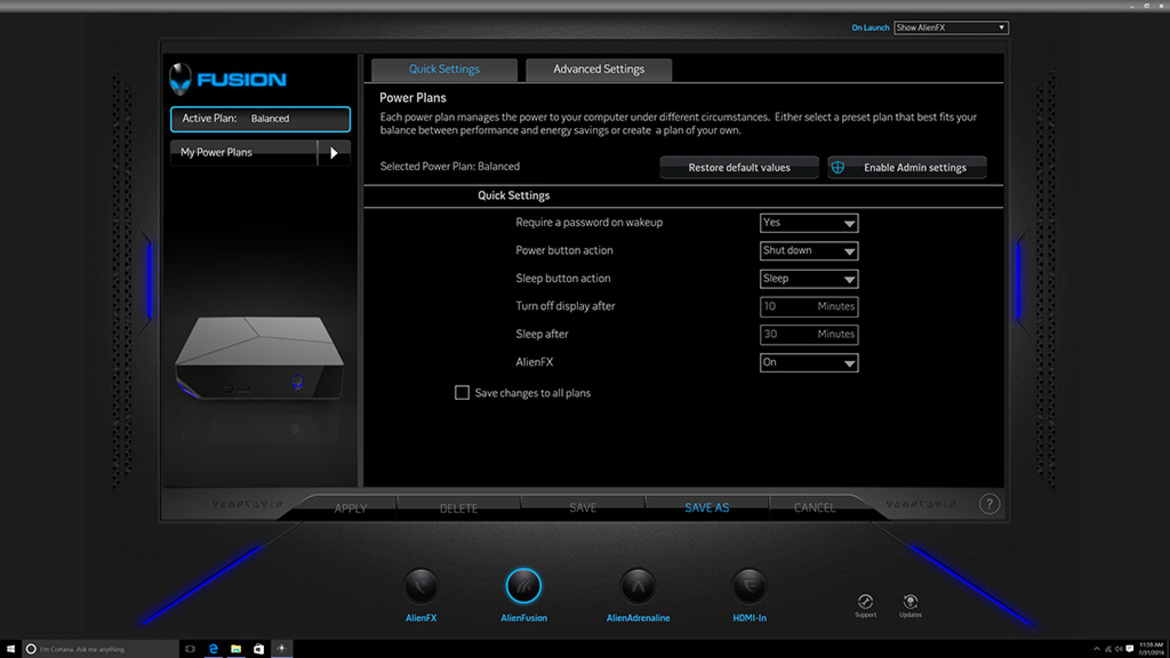
Task: Open the AlienAdrenaline module icon
Action: [637, 586]
